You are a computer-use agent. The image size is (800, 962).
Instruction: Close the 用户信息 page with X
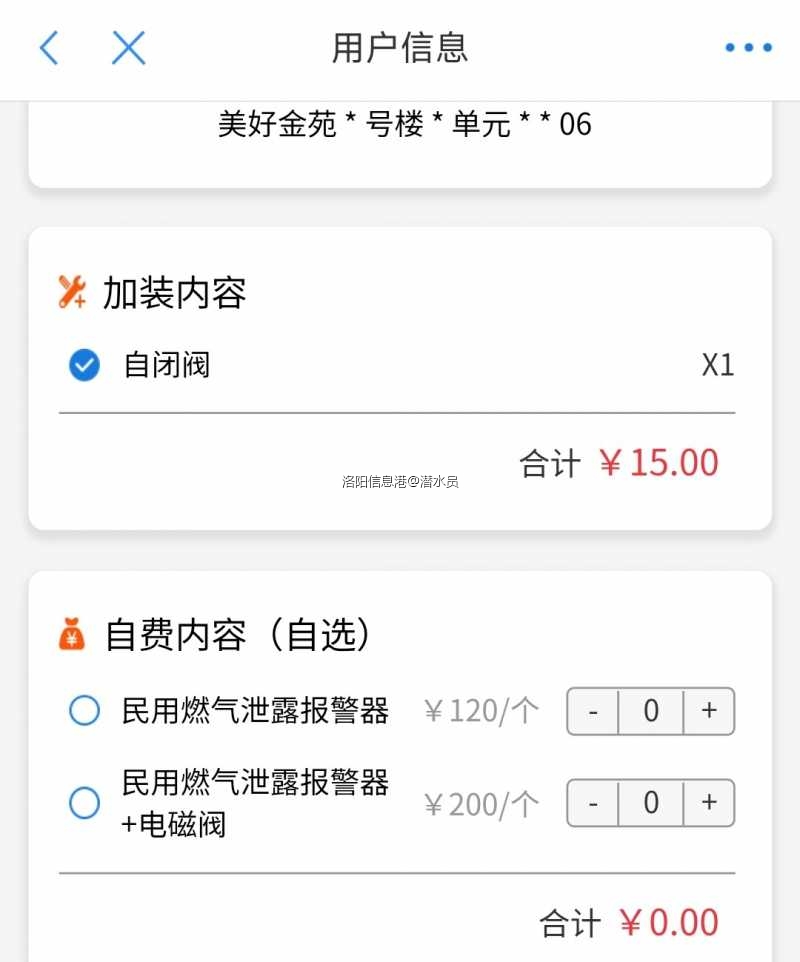click(129, 47)
